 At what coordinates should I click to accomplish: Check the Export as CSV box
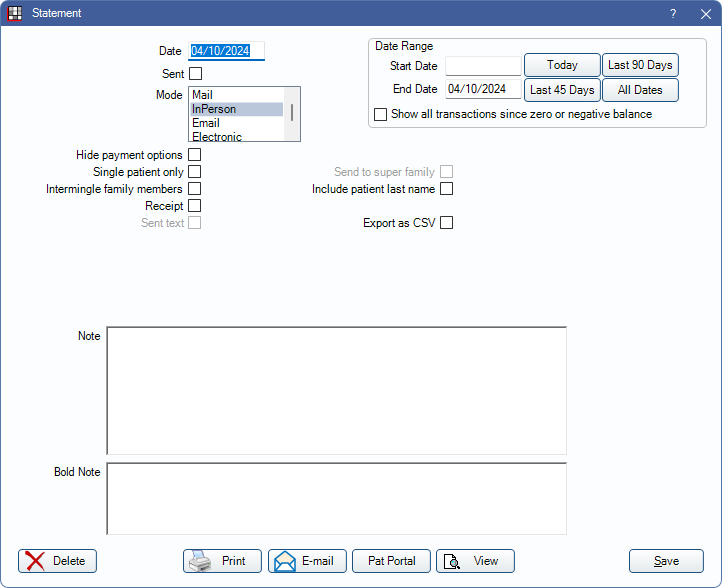click(x=447, y=223)
